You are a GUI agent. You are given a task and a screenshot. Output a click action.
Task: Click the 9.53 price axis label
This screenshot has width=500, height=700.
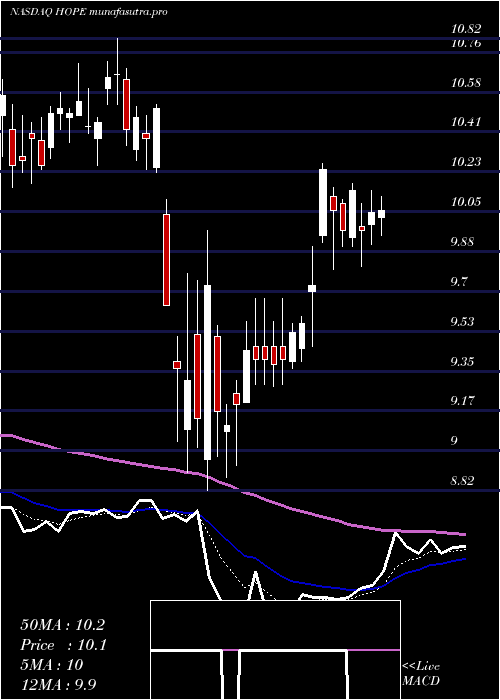pos(462,321)
